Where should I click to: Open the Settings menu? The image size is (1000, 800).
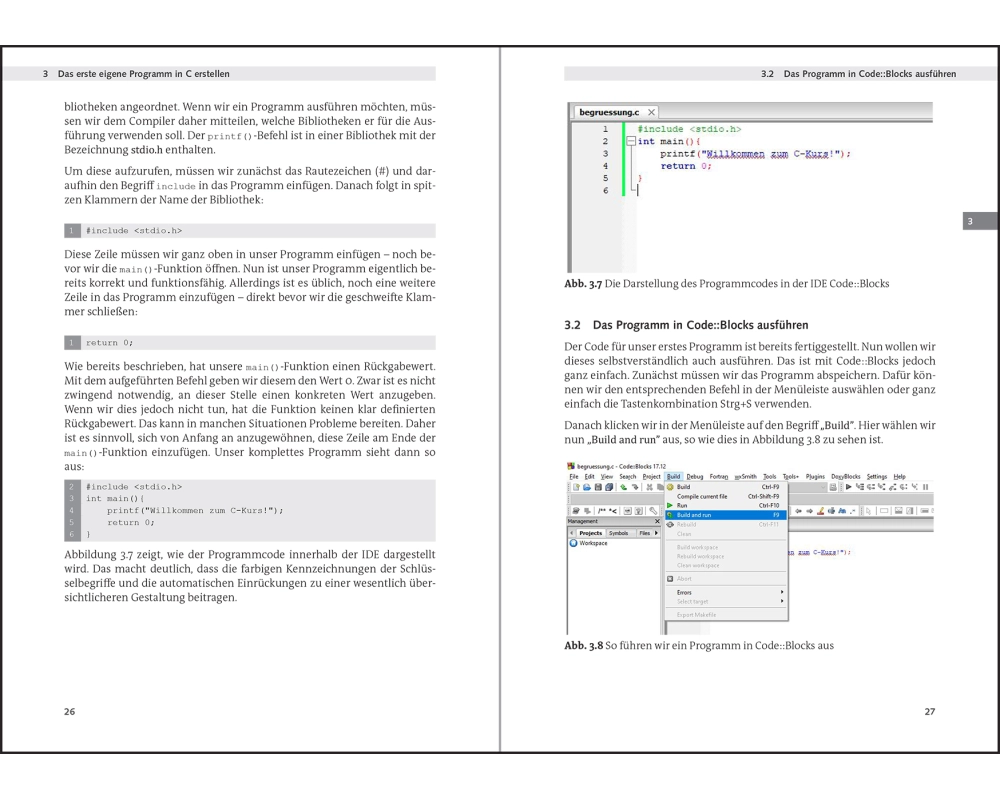tap(876, 476)
